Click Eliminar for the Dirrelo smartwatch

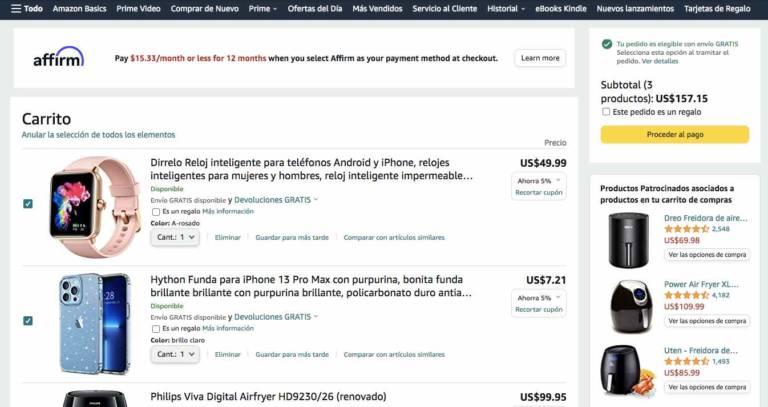[228, 238]
